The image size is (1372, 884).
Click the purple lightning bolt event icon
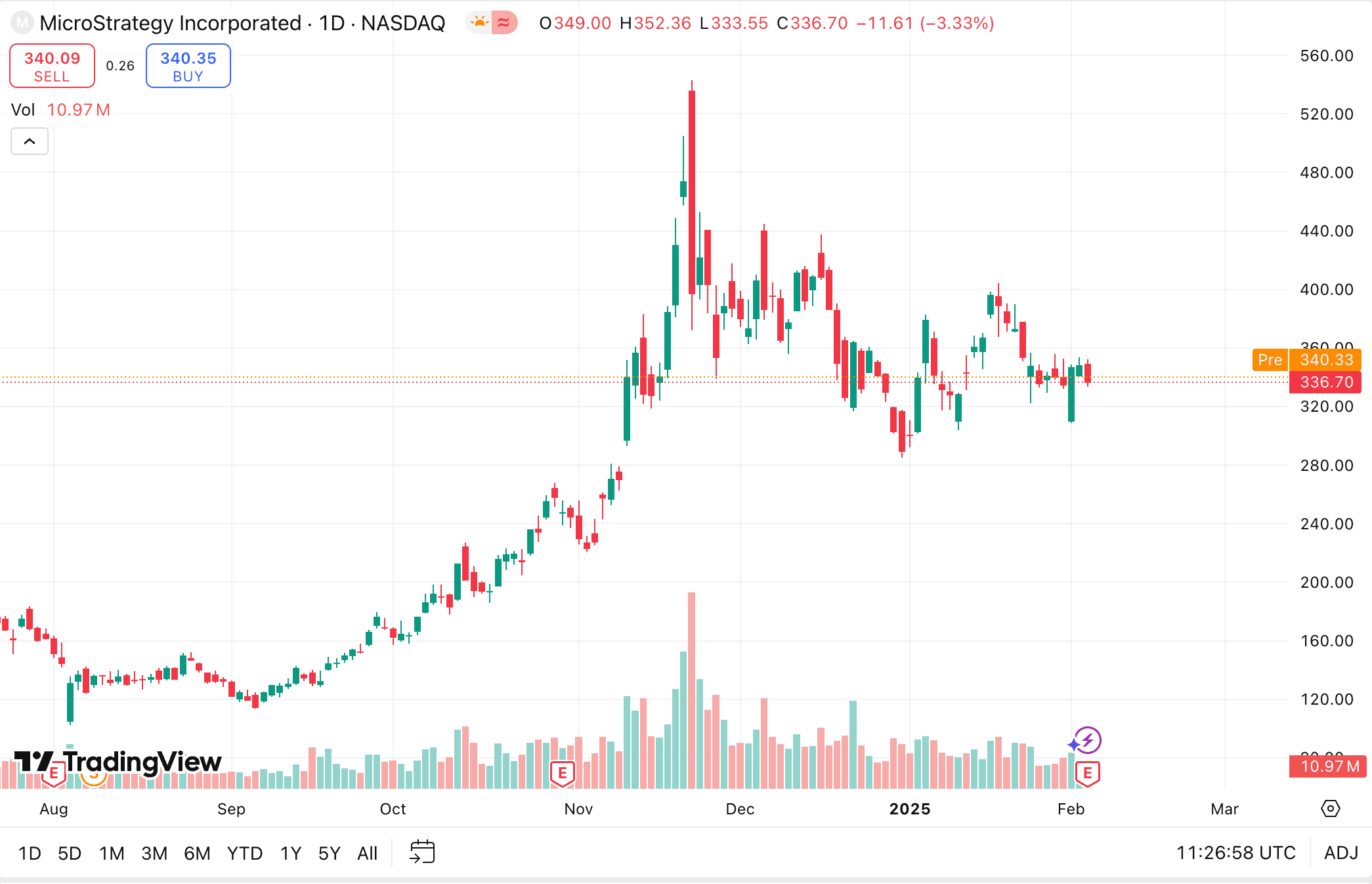(x=1088, y=740)
